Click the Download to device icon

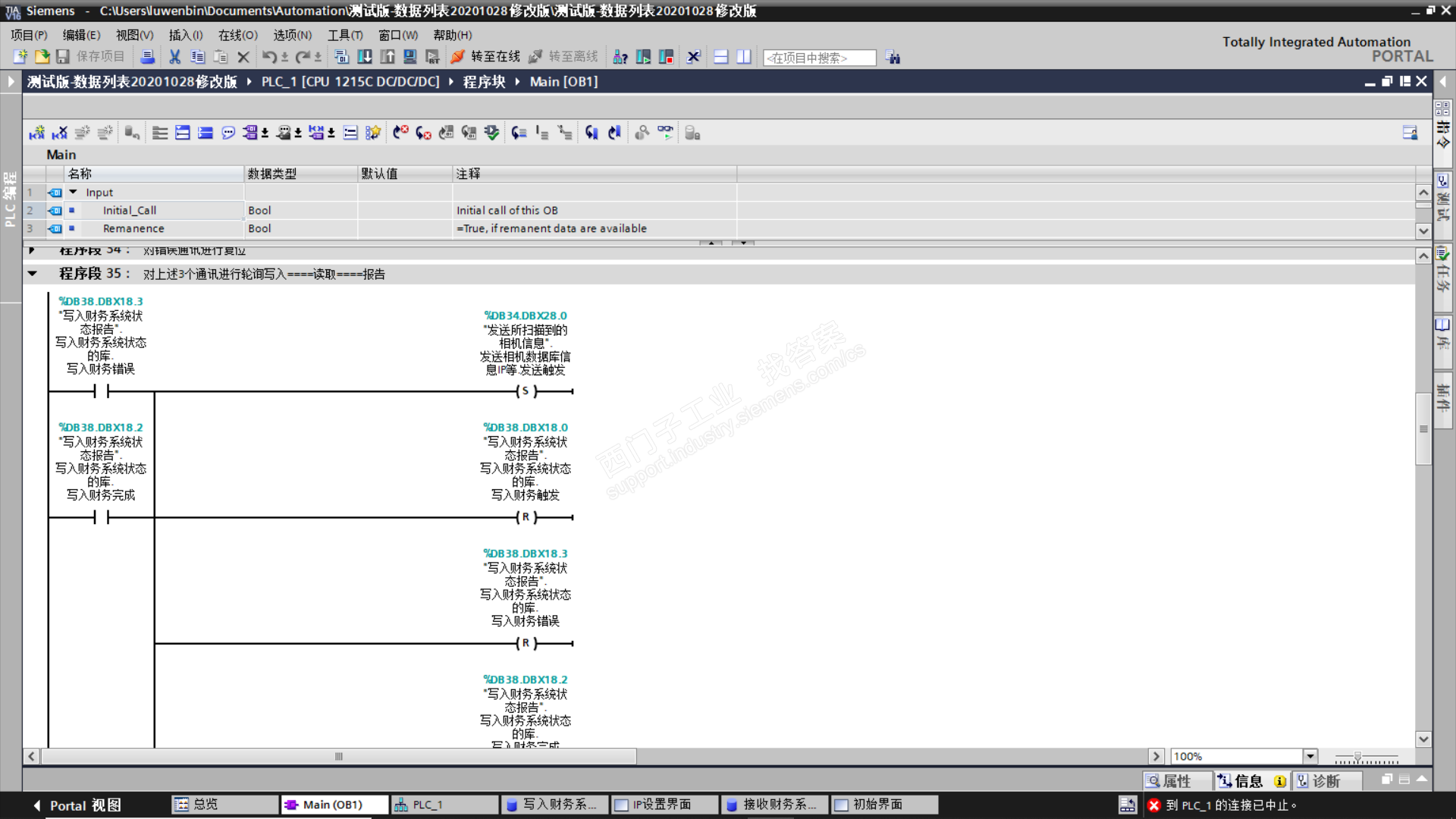tap(365, 57)
